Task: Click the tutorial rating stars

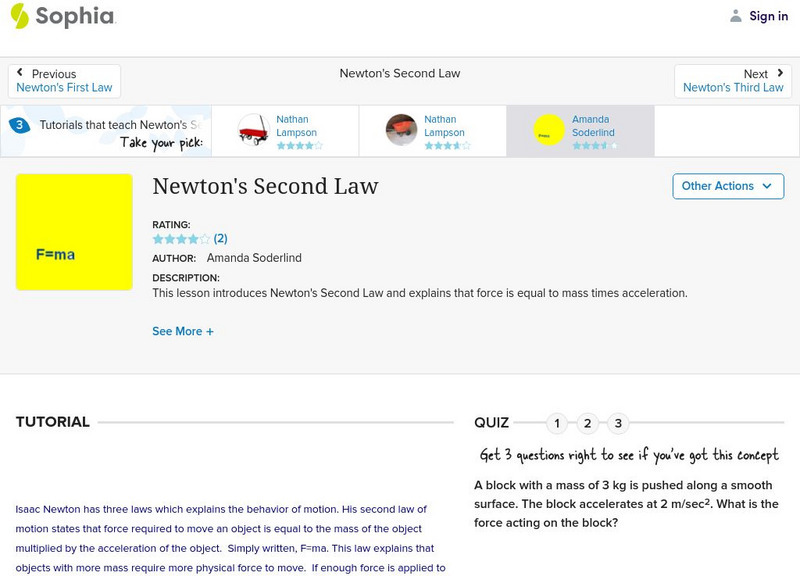Action: tap(181, 239)
